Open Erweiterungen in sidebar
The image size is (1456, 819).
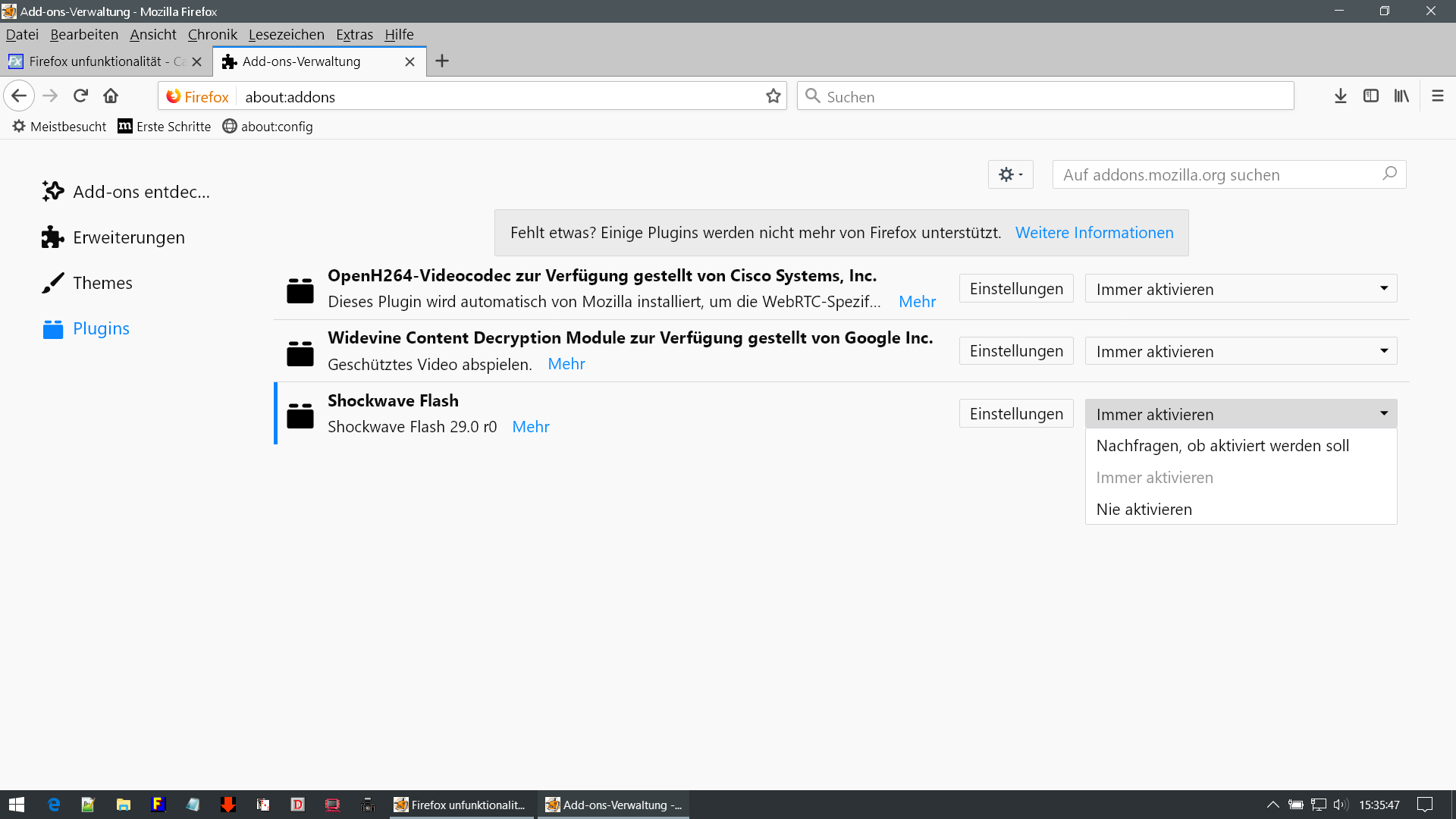pos(128,237)
